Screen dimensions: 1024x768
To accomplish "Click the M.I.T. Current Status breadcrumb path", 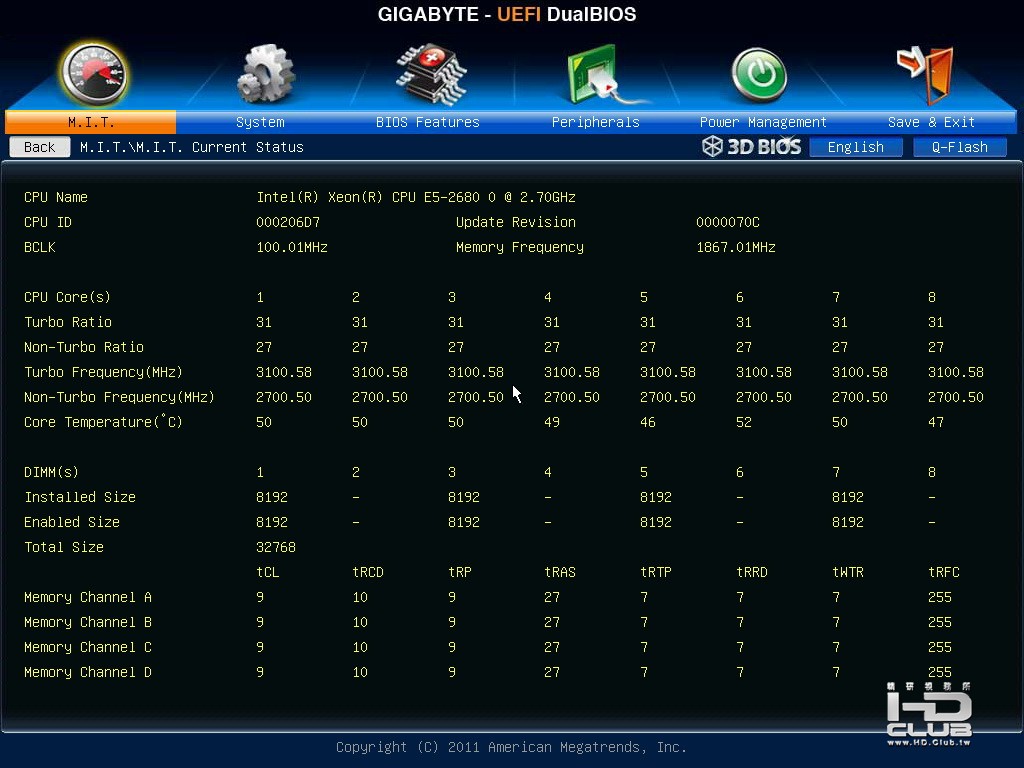I will [x=191, y=147].
